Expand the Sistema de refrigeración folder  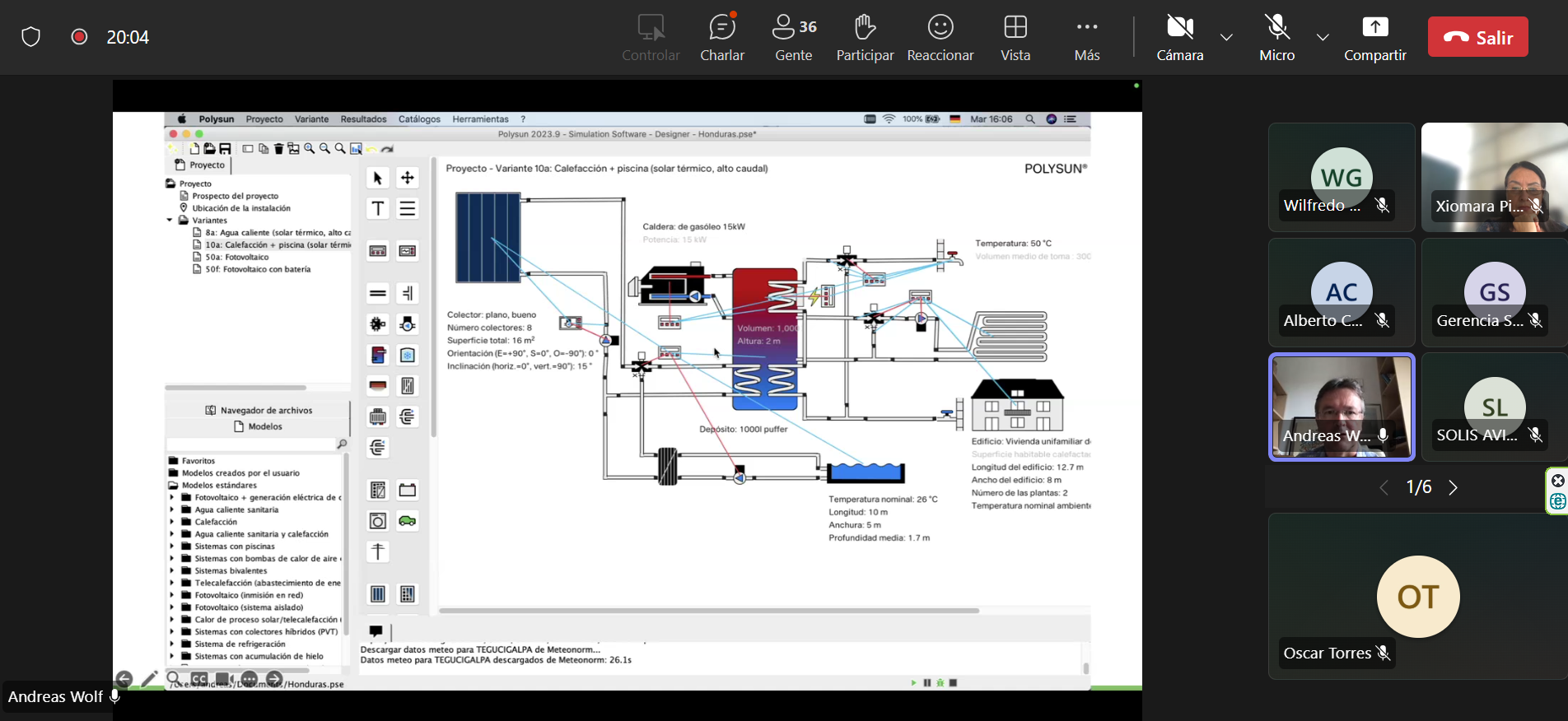[172, 644]
